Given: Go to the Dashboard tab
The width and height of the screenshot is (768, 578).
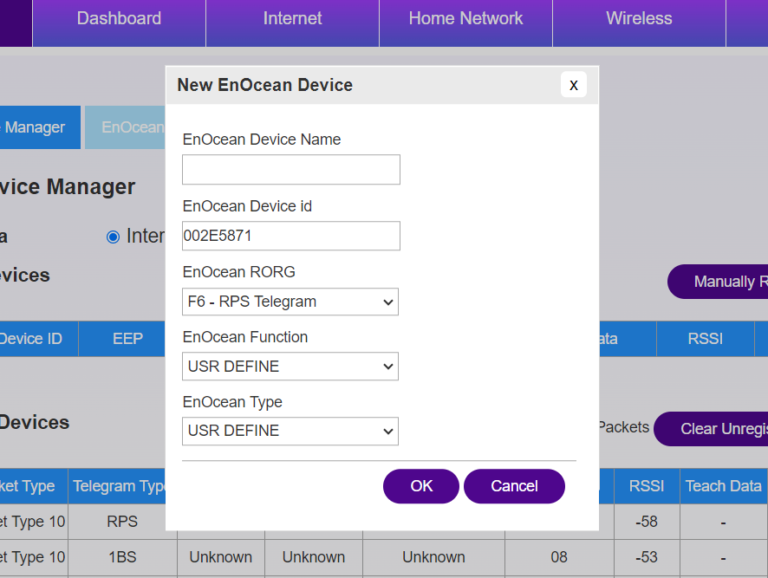Looking at the screenshot, I should pyautogui.click(x=119, y=19).
